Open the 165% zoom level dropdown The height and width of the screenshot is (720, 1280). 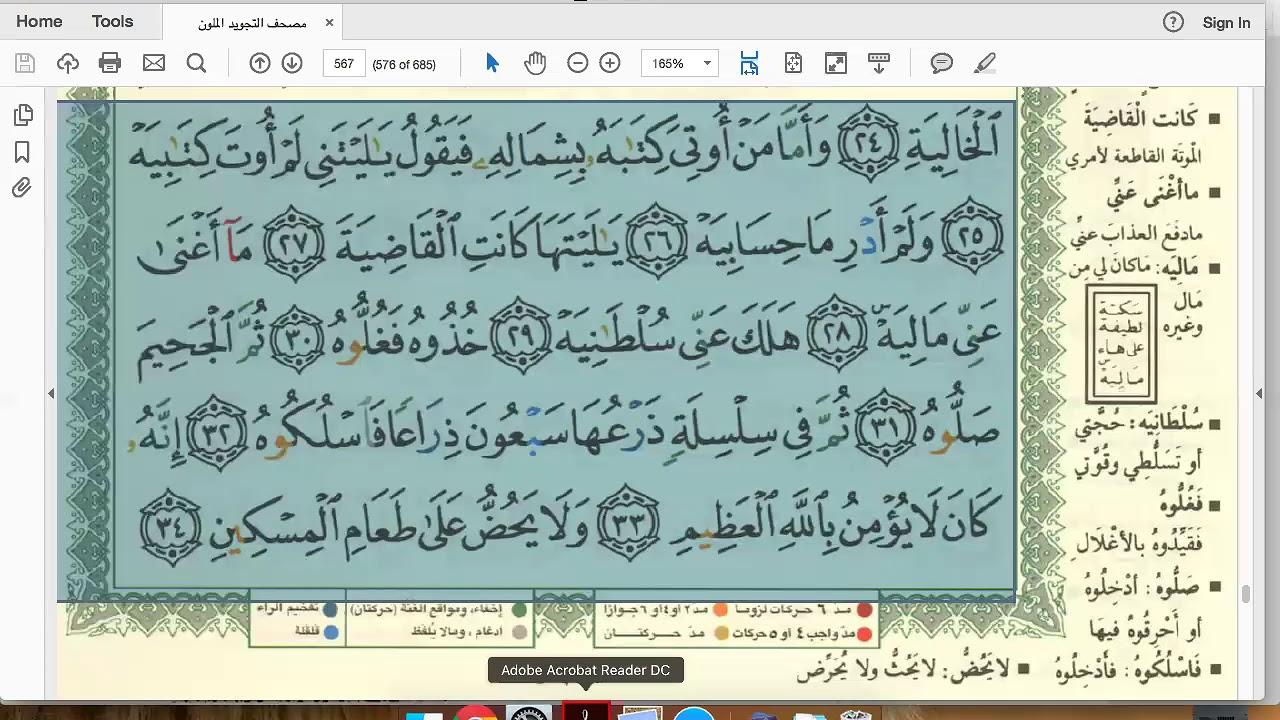tap(679, 63)
